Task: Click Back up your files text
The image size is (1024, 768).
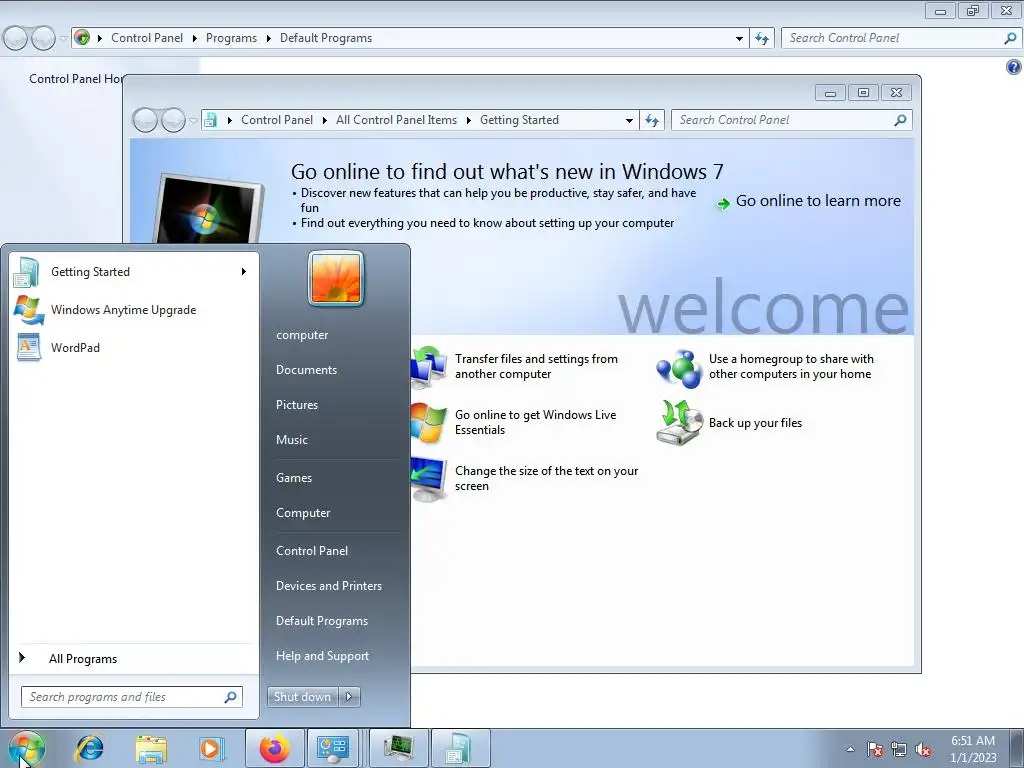Action: [755, 423]
